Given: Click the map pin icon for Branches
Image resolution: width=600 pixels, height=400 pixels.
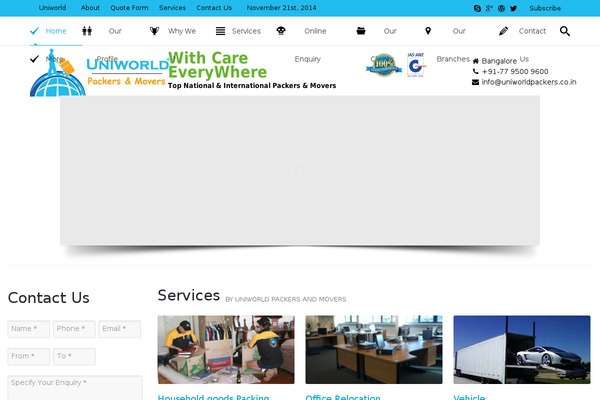Looking at the screenshot, I should [x=428, y=31].
